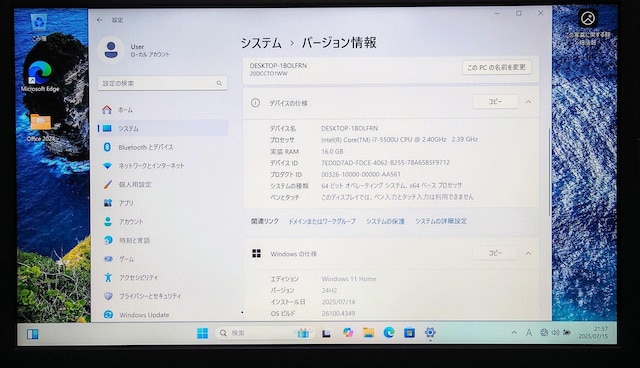Screen dimensions: 640x368
Task: Open ドメインまたはワークグループ link
Action: (x=322, y=222)
